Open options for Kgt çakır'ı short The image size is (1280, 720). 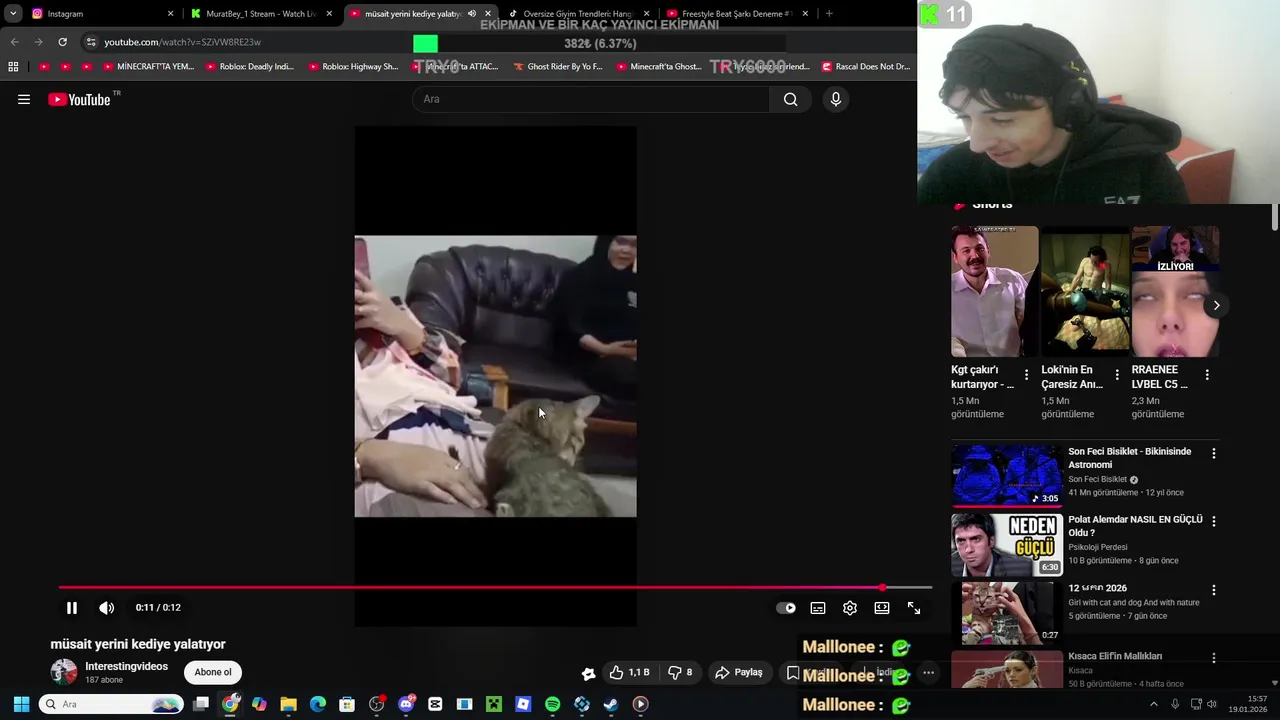(1026, 375)
